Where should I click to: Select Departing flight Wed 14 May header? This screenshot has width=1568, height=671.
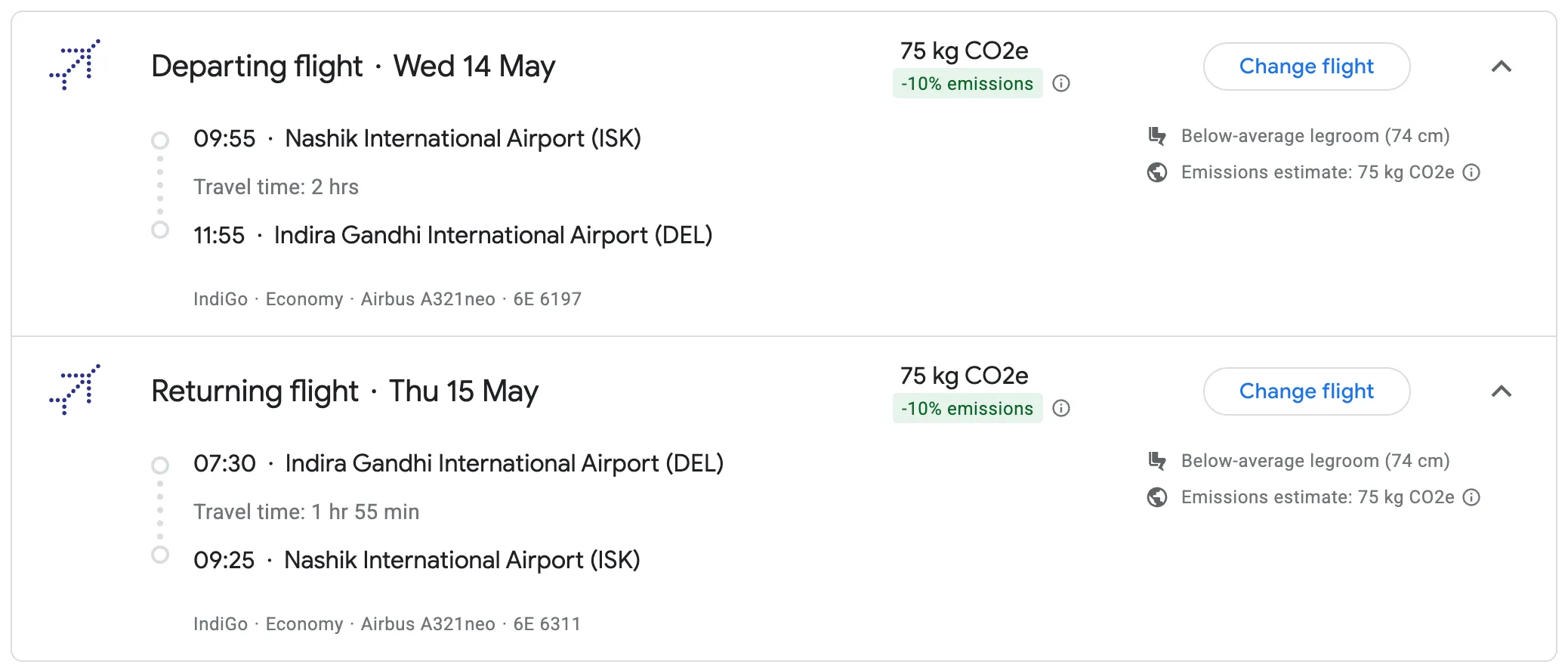pos(353,66)
